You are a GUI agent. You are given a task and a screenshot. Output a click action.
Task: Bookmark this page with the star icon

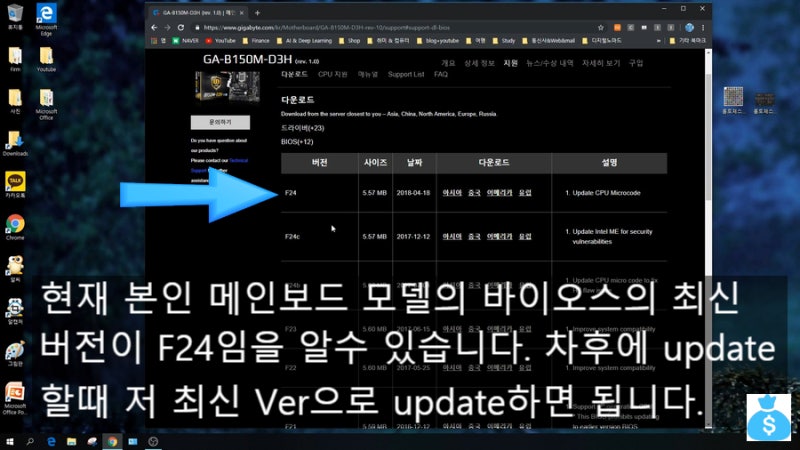[601, 28]
